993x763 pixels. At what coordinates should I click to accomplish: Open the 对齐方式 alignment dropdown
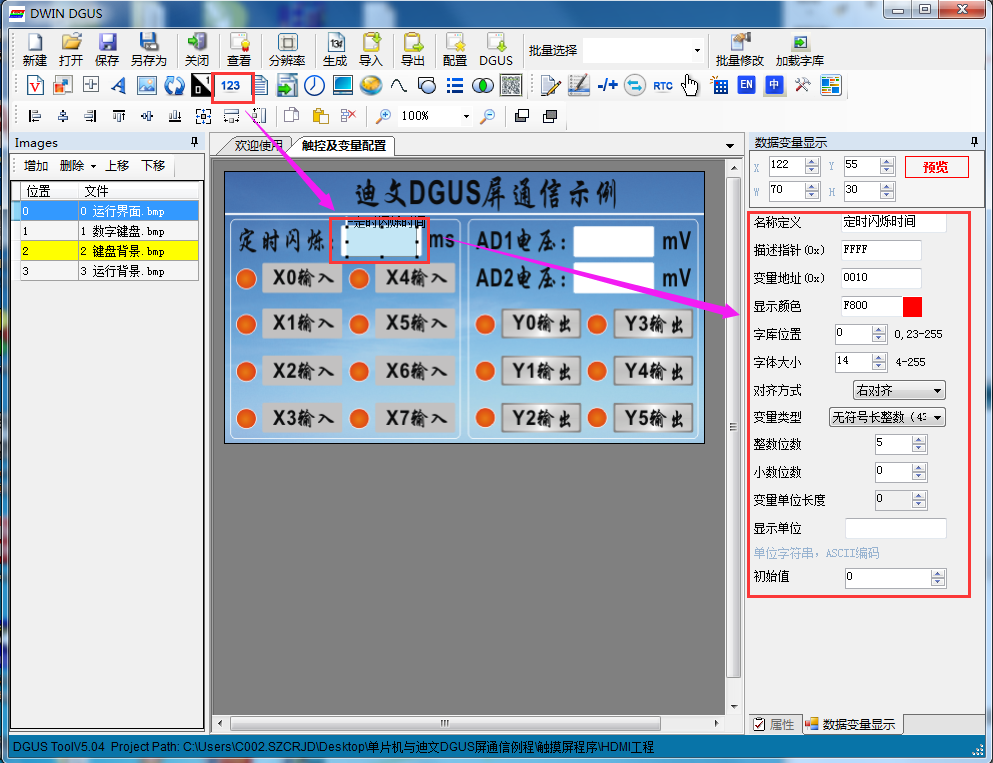click(899, 390)
